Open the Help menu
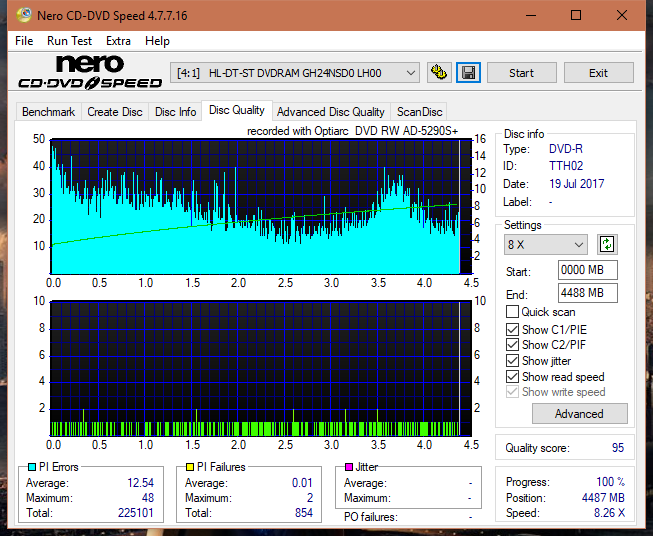The width and height of the screenshot is (653, 536). (x=157, y=41)
